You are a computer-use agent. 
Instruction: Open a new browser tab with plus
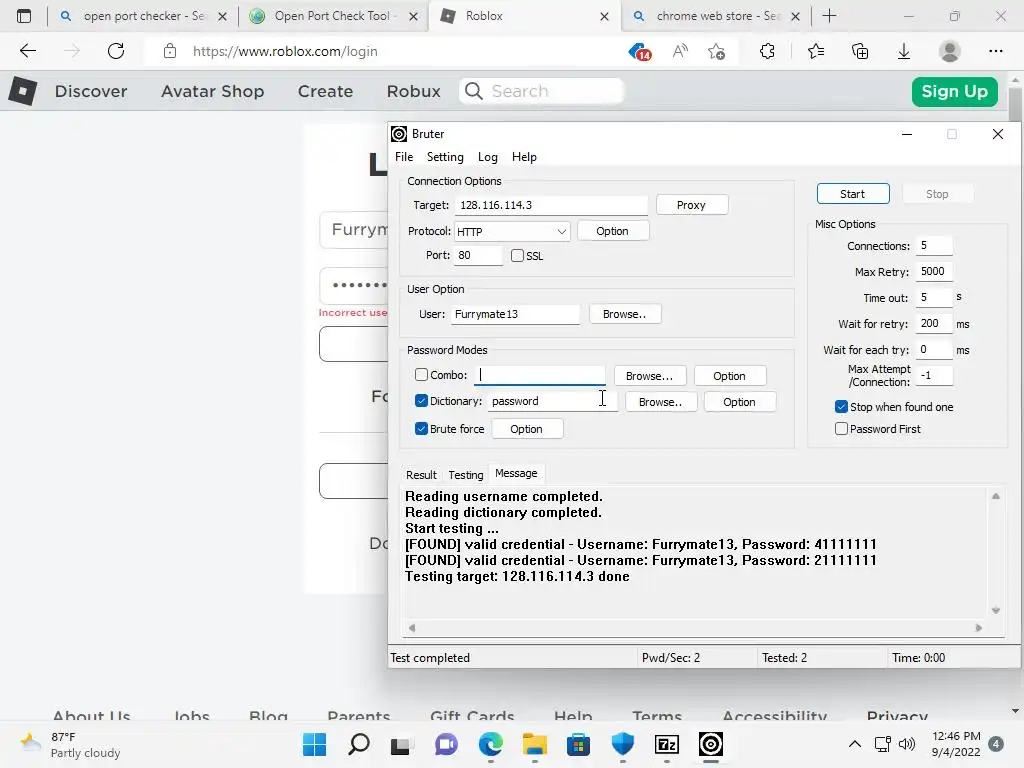click(829, 16)
